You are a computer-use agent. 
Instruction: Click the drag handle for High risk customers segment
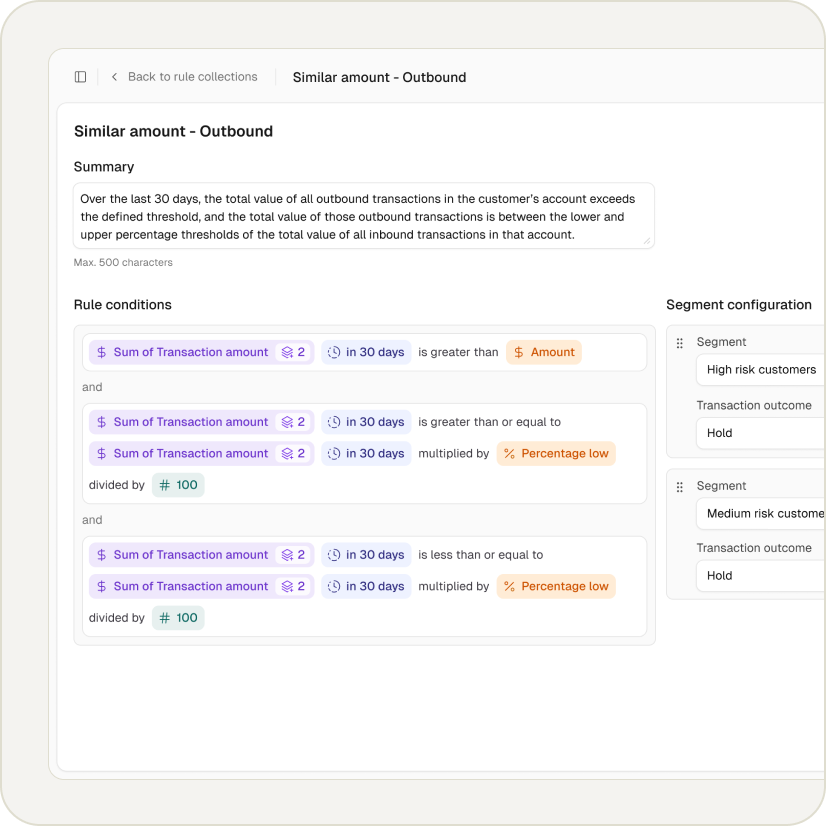(x=680, y=343)
